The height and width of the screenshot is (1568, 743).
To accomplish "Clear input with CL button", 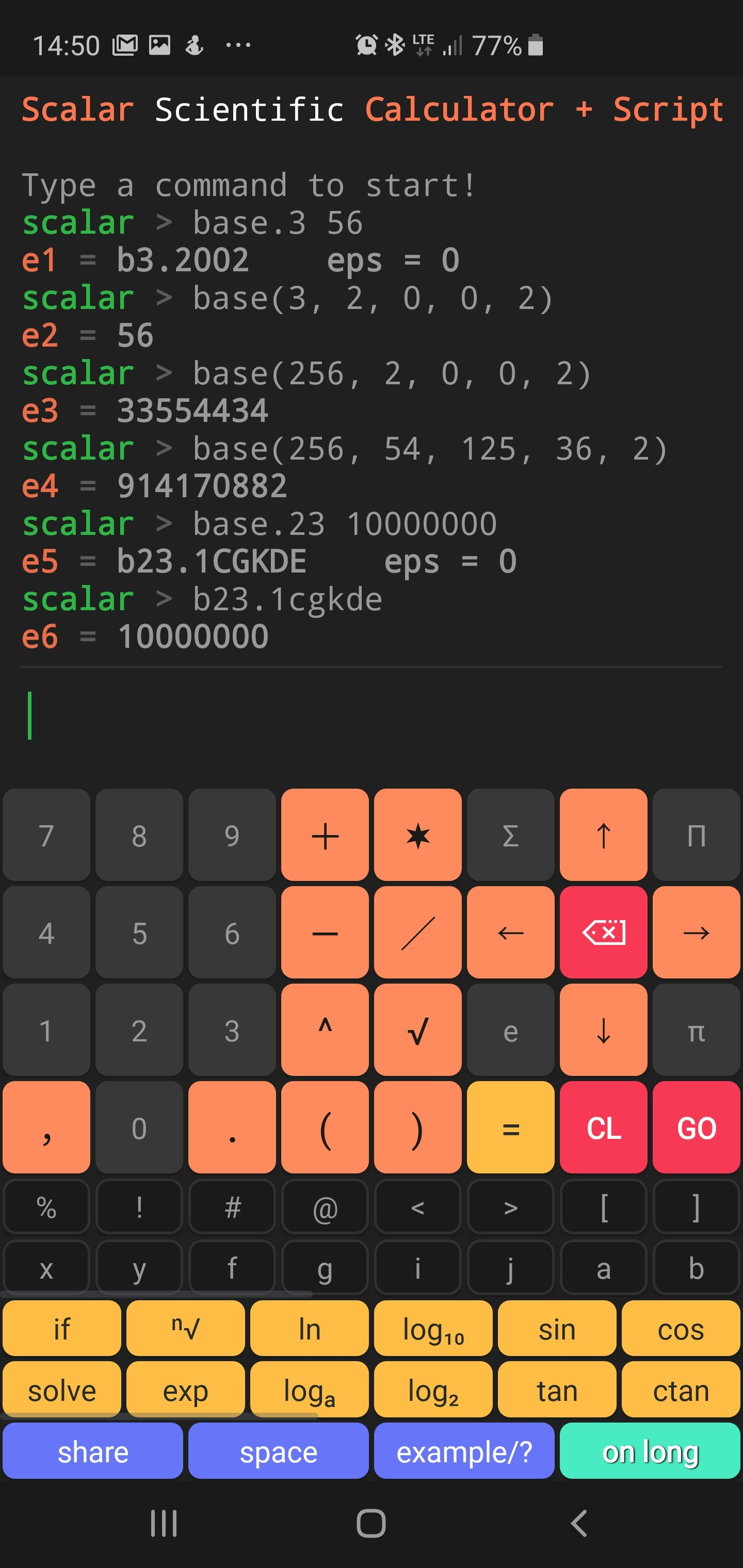I will click(x=604, y=1126).
